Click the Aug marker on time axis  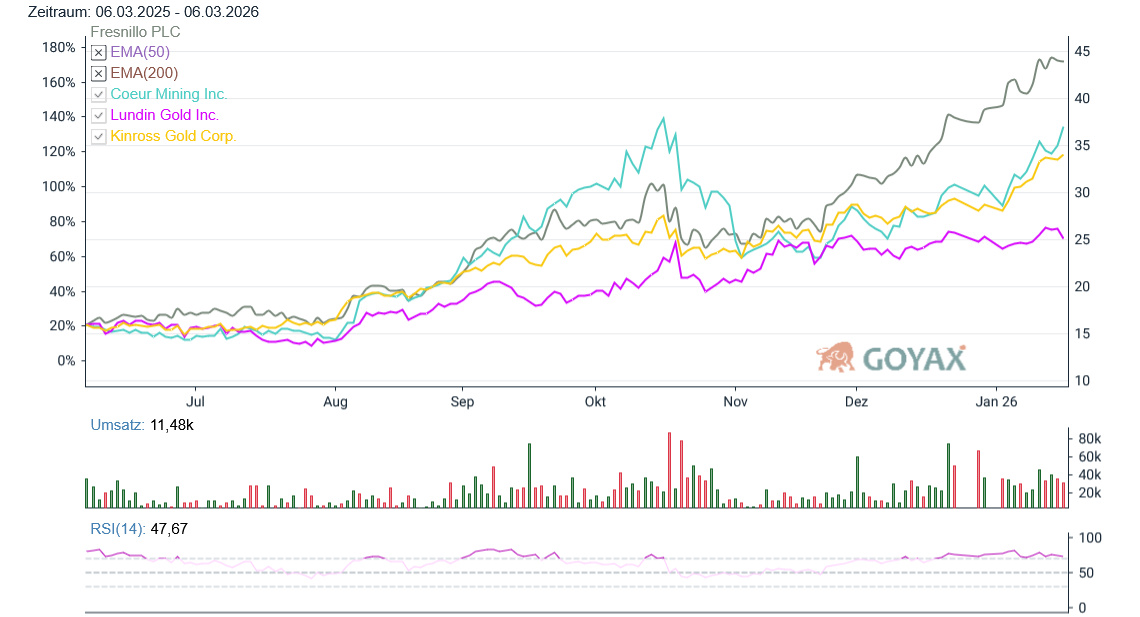click(335, 402)
